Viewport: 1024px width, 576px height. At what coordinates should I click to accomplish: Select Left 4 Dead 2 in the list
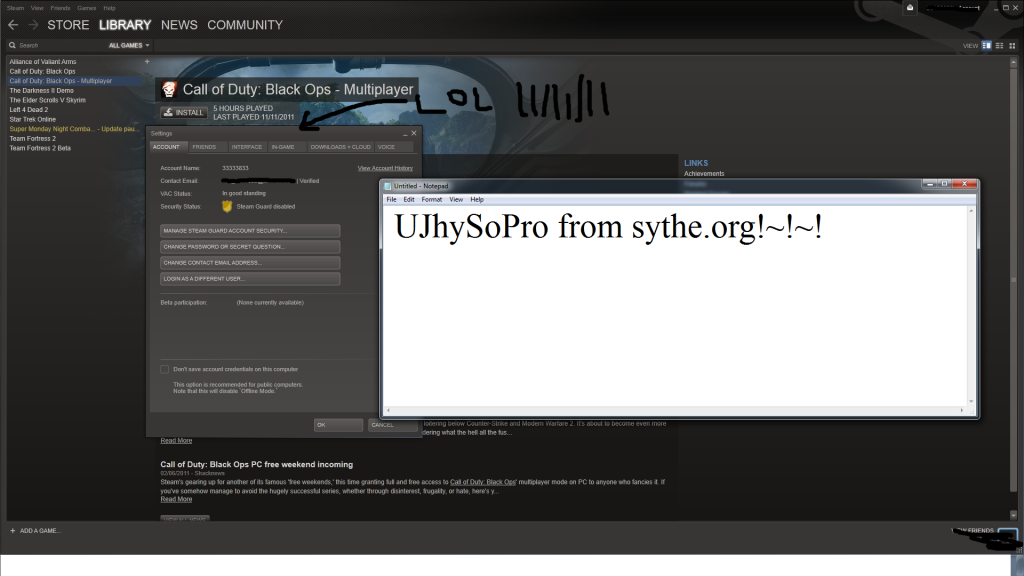click(x=29, y=110)
